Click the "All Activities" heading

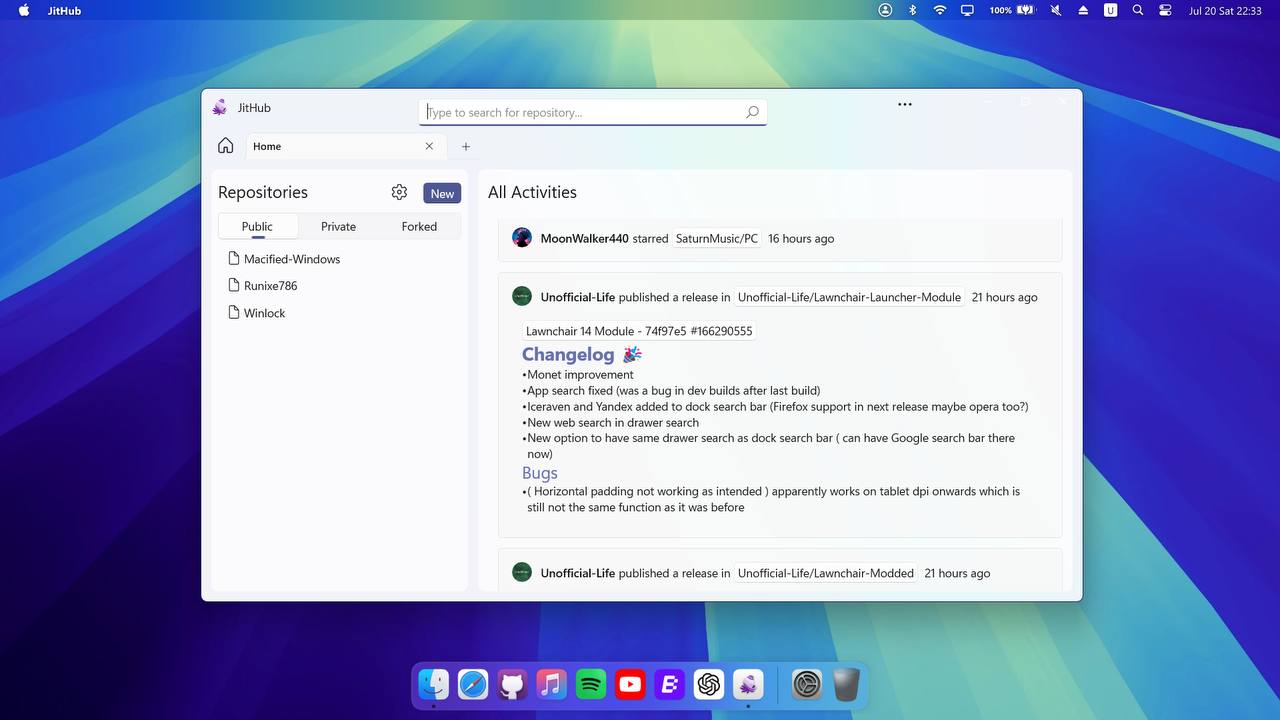tap(532, 192)
